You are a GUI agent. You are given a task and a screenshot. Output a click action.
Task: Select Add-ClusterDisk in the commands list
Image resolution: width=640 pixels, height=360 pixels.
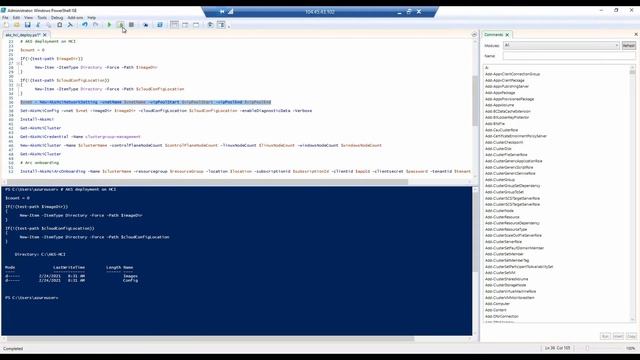pos(498,149)
